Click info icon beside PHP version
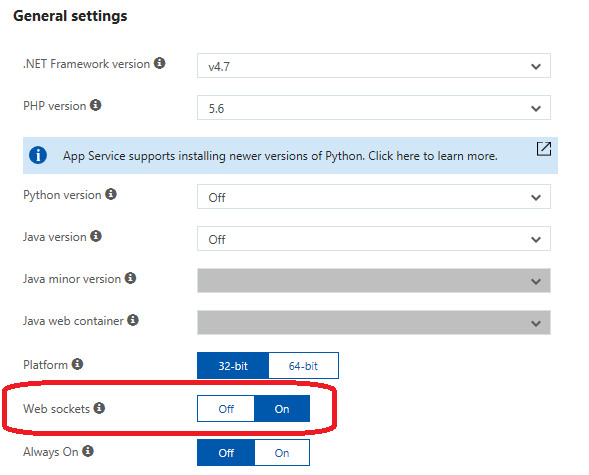 [96, 105]
